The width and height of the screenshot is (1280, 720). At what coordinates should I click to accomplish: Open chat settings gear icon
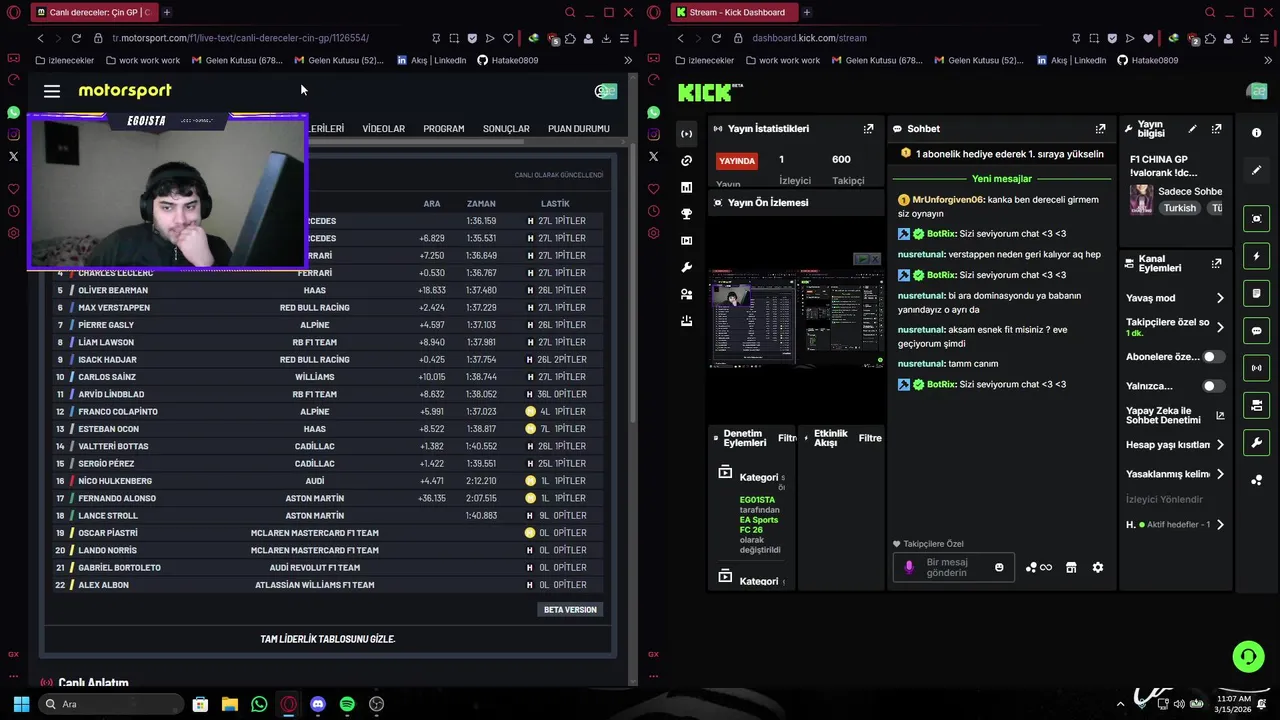pos(1098,568)
